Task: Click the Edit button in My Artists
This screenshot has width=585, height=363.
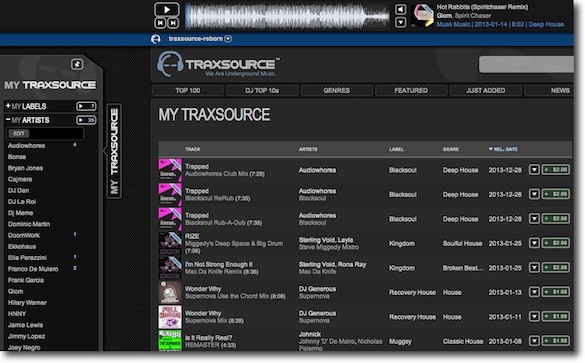Action: [19, 133]
